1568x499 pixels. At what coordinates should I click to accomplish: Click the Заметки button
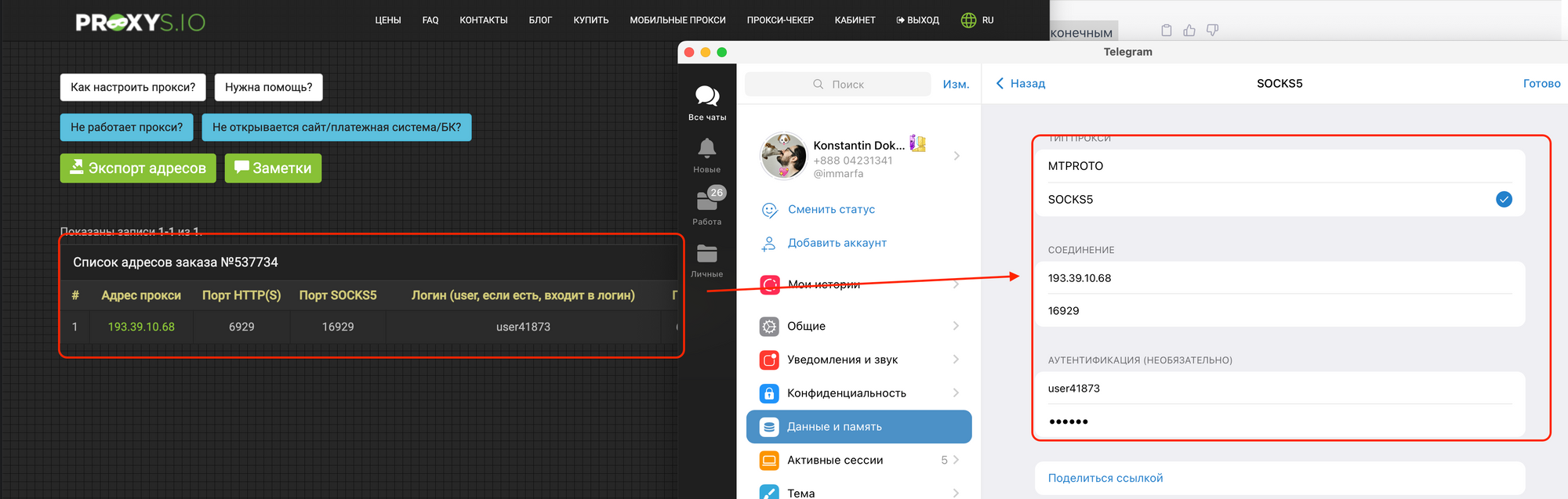(x=273, y=168)
